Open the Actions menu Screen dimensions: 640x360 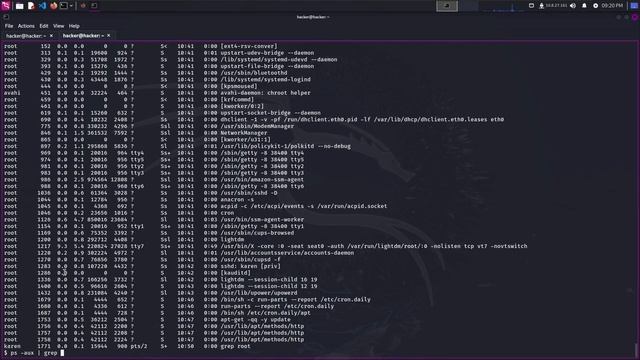26,26
